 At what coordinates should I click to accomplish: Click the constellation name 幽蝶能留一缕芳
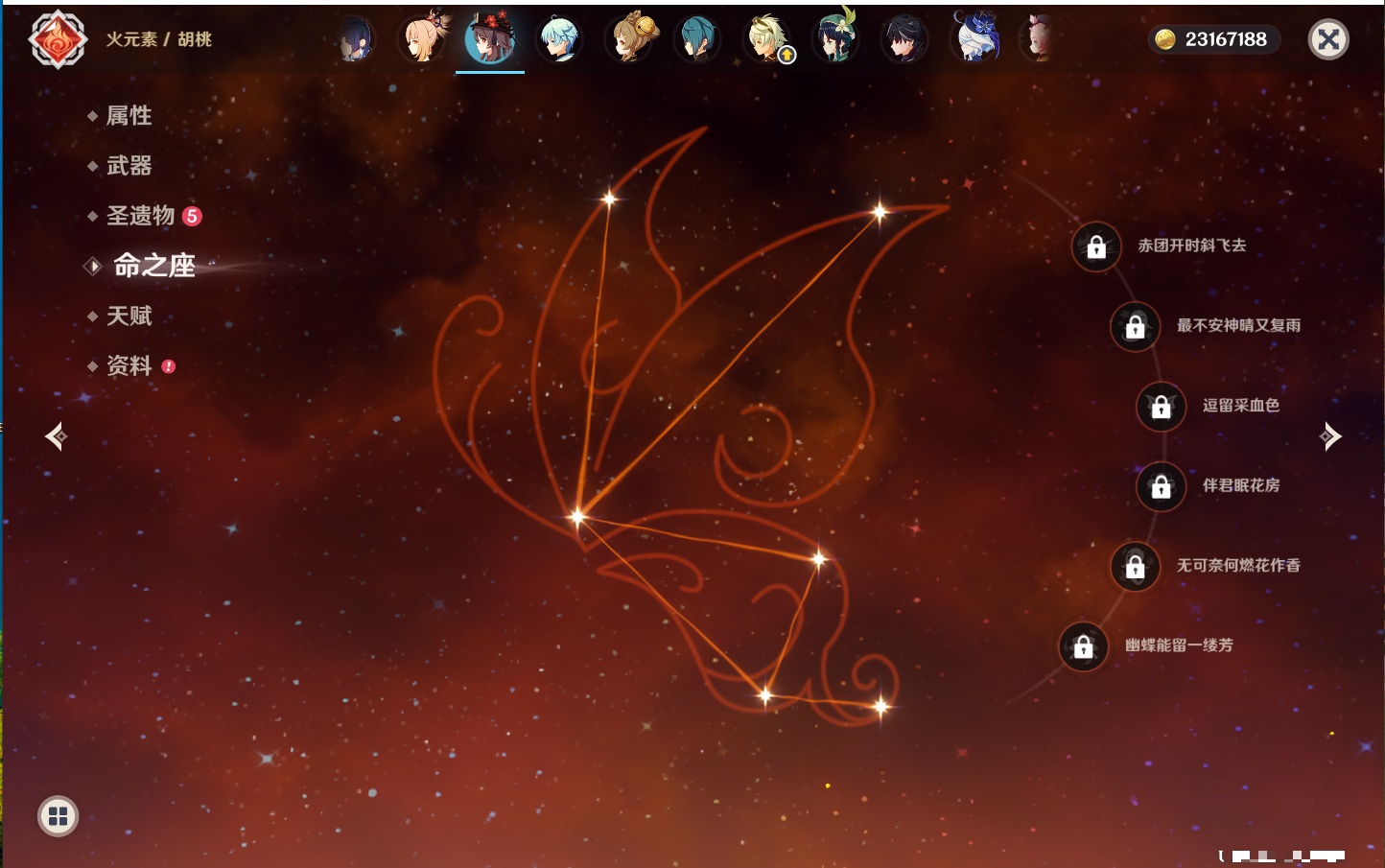[1179, 645]
